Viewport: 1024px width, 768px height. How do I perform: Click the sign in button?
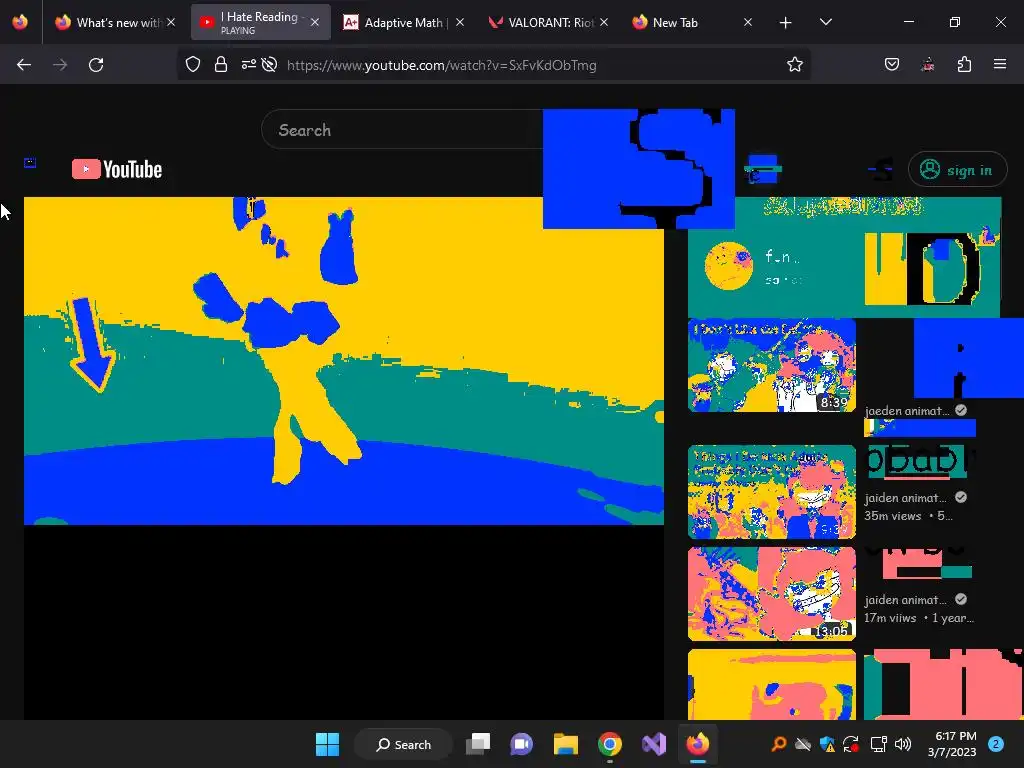point(957,170)
